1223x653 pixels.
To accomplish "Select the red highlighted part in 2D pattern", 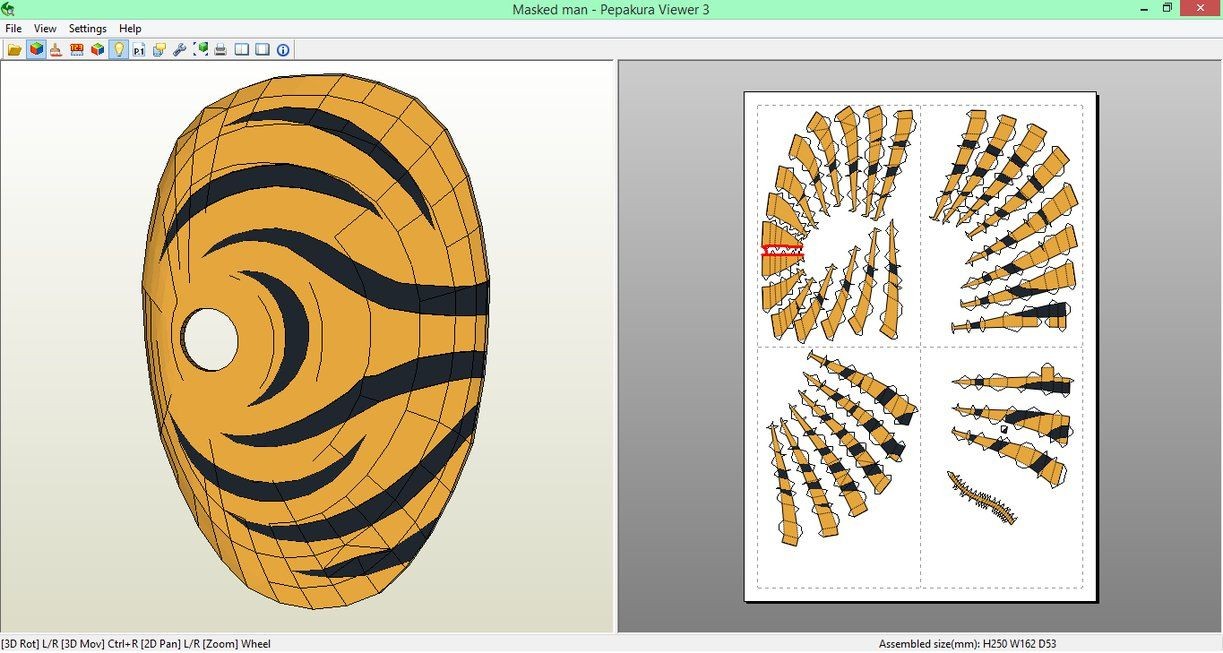I will (x=782, y=250).
